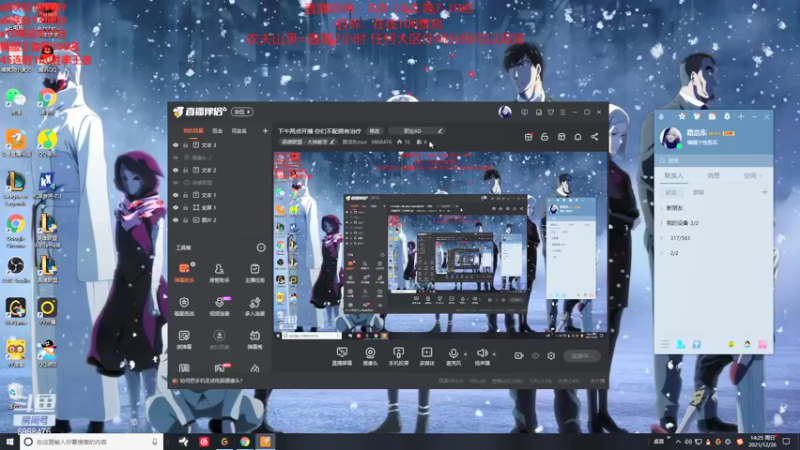Switch to 我的场景 tab
Viewport: 800px width, 450px height.
pos(193,131)
